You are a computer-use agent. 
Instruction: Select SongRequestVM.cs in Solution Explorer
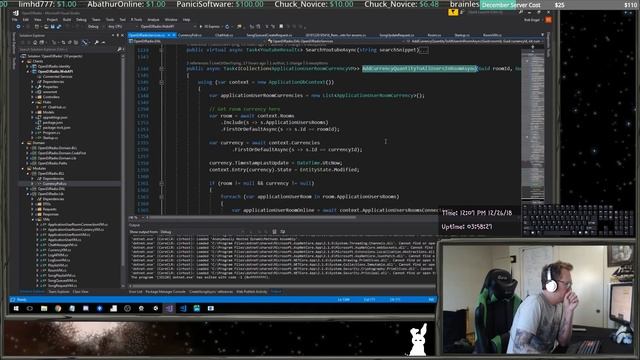pos(62,286)
